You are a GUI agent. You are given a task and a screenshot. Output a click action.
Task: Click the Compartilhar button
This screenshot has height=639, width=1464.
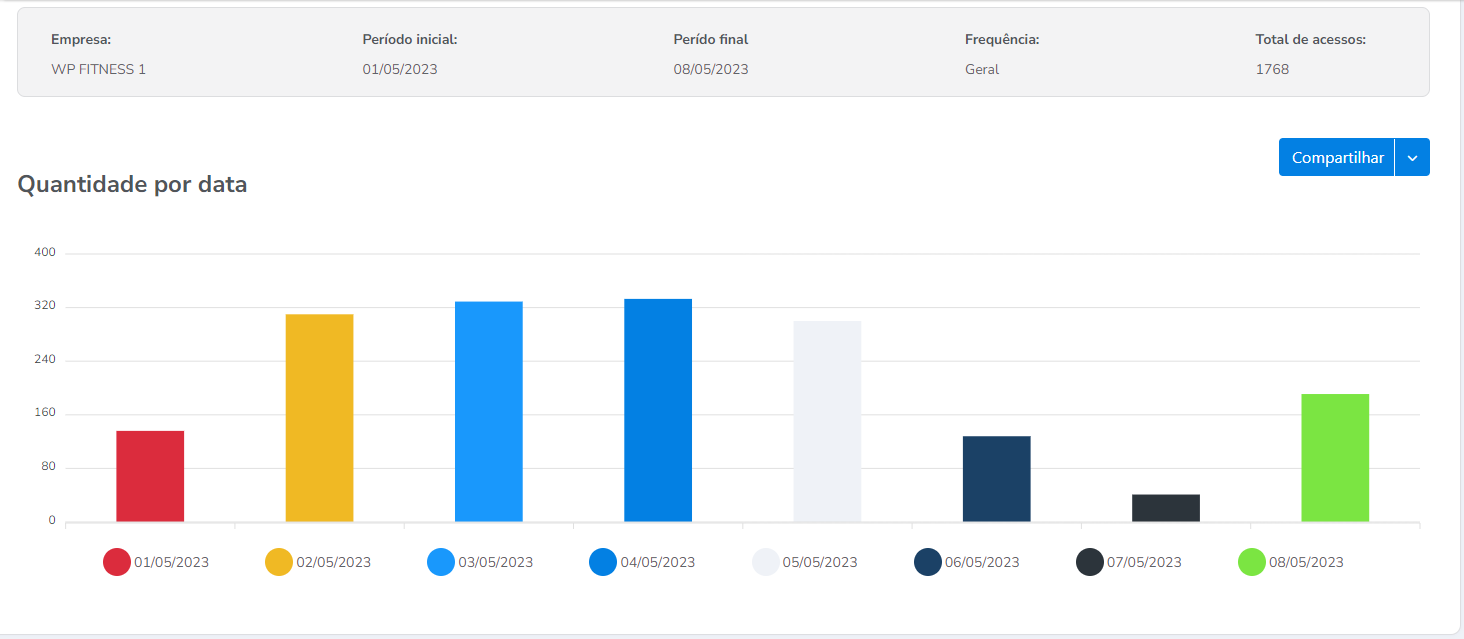pyautogui.click(x=1337, y=158)
